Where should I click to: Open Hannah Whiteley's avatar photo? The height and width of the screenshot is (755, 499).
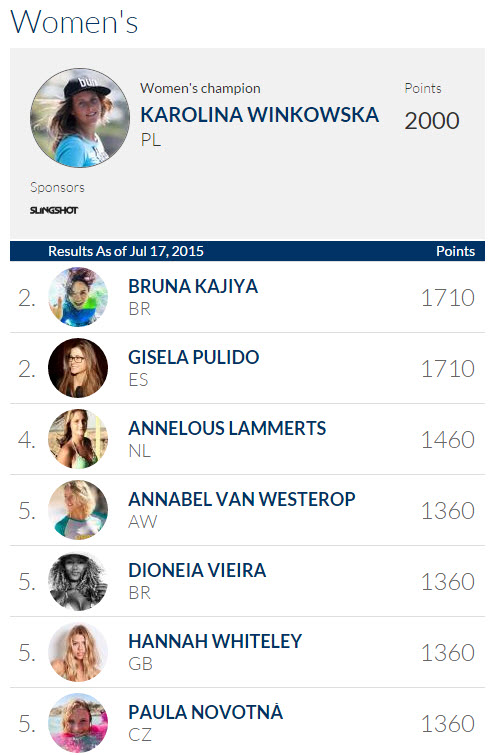coord(78,652)
